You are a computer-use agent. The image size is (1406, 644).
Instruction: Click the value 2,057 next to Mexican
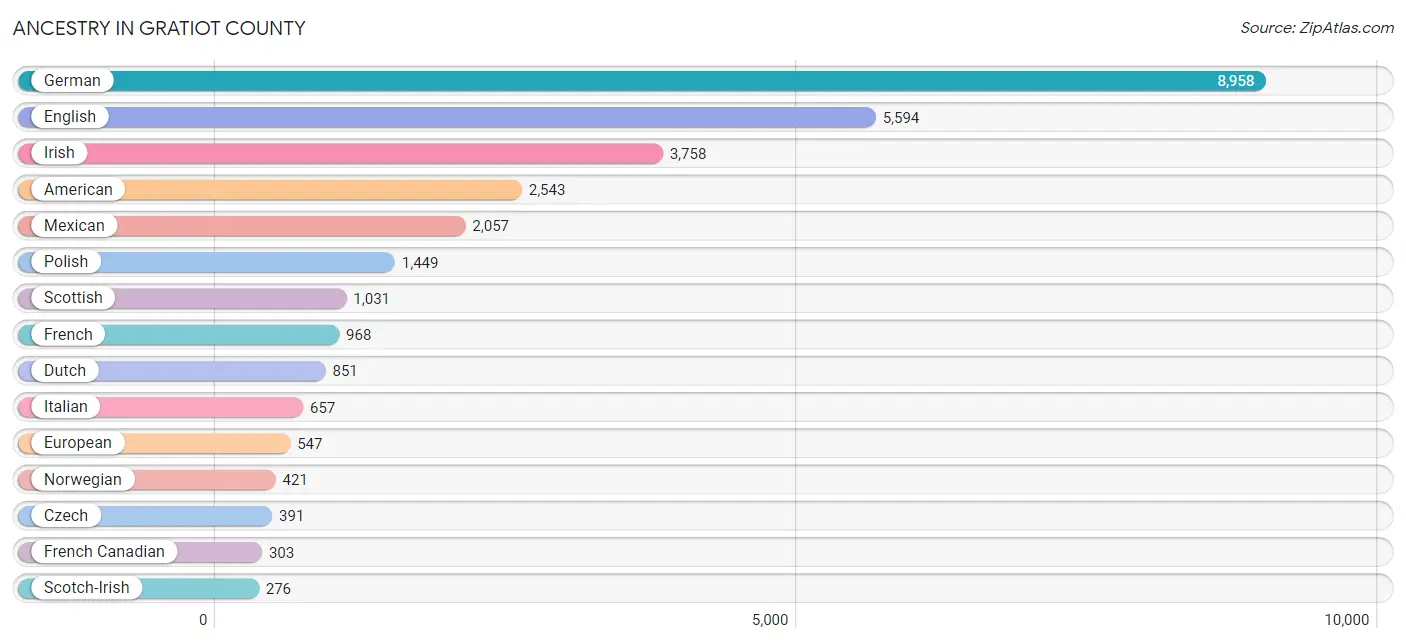click(491, 226)
